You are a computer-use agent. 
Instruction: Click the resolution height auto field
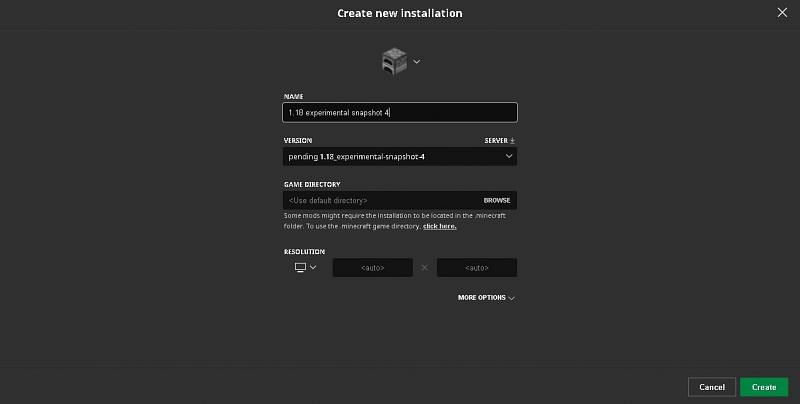(477, 268)
